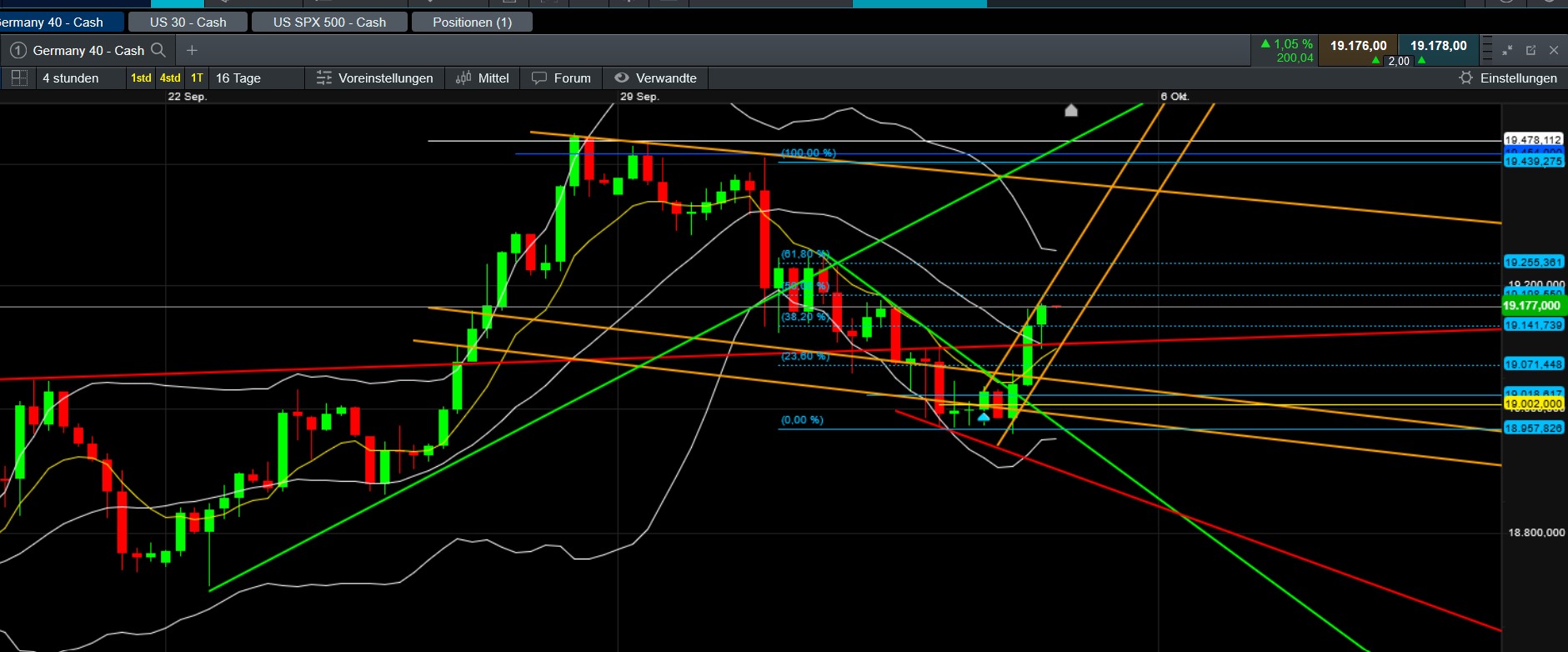Select the 19.255,361 Fibonacci price label

point(1533,263)
